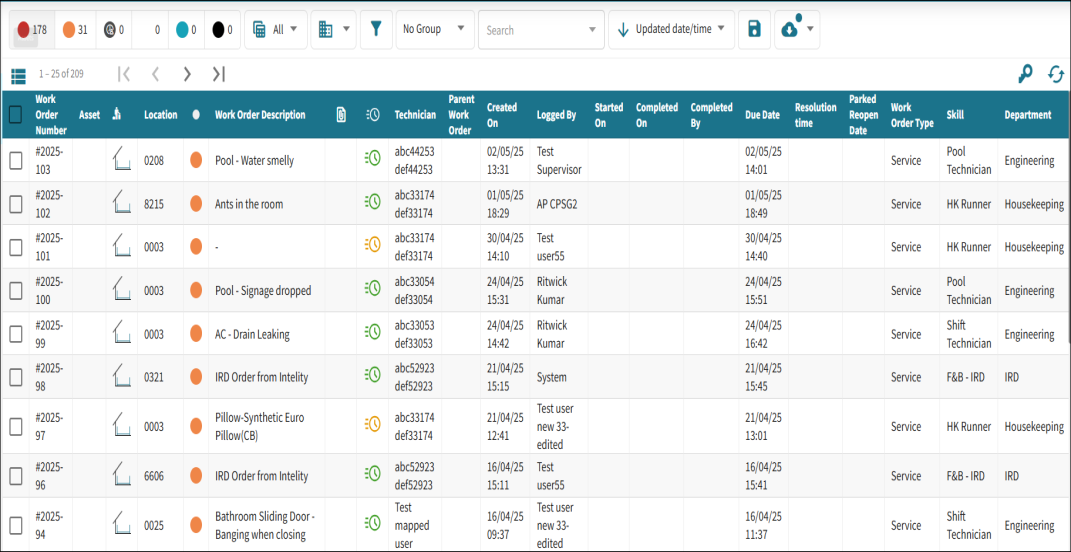This screenshot has width=1071, height=552.
Task: Click the room icon for #2025-102
Action: tap(122, 202)
